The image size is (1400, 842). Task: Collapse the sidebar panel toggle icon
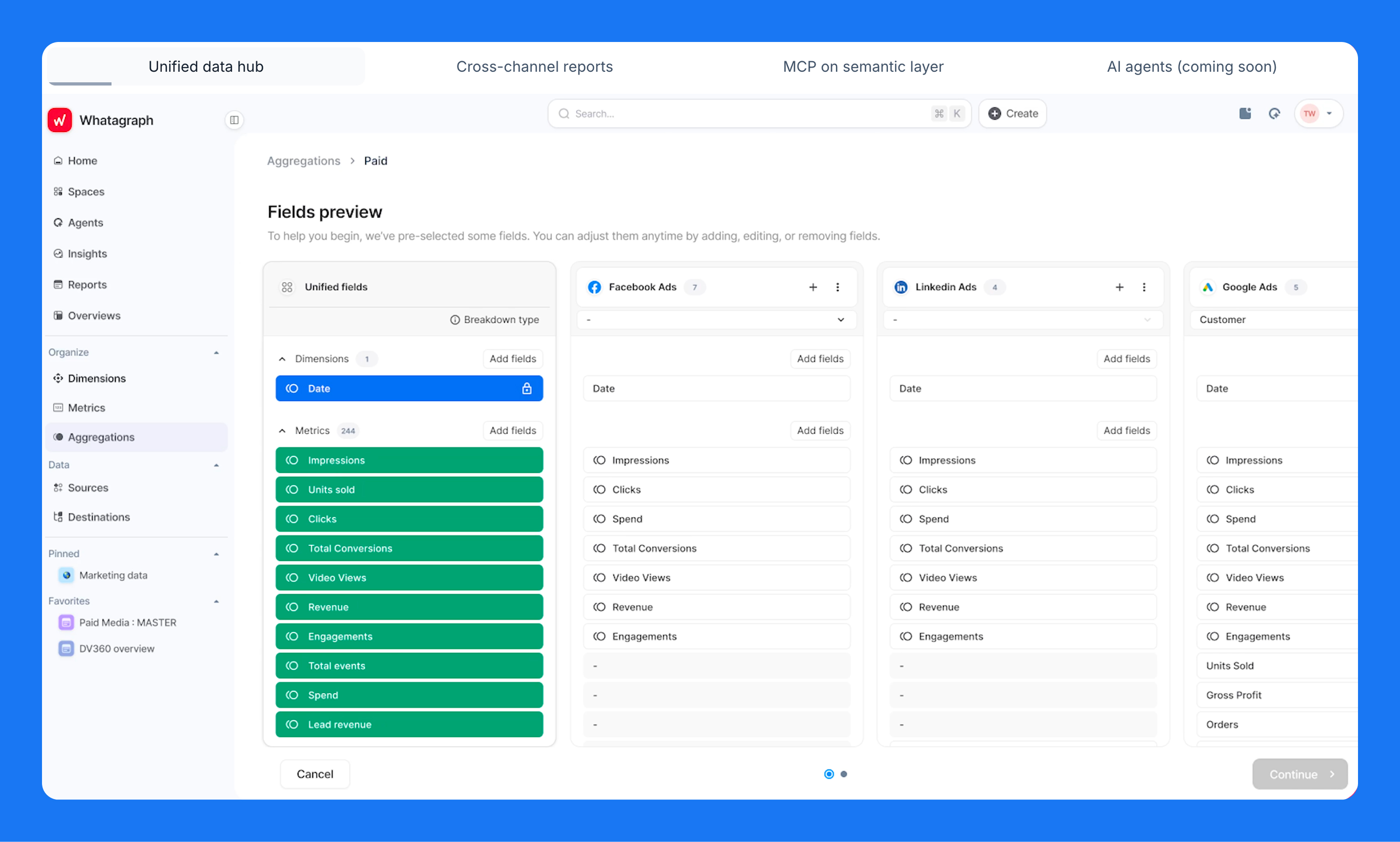234,120
